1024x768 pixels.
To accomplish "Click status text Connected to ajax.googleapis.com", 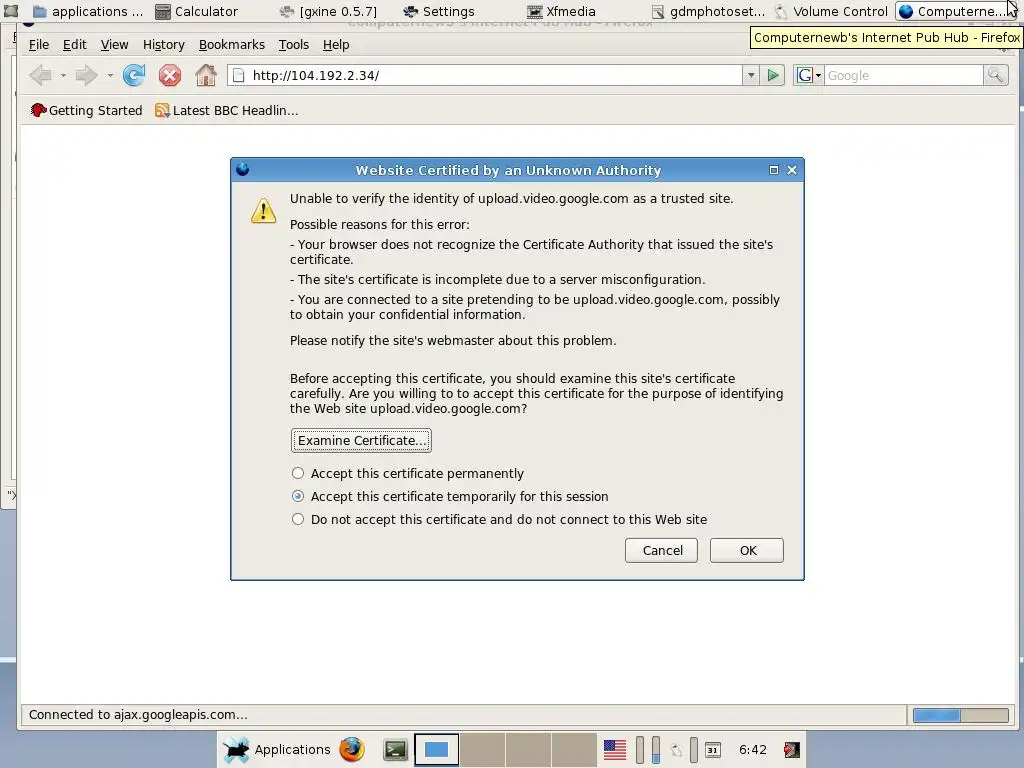I will pos(138,714).
